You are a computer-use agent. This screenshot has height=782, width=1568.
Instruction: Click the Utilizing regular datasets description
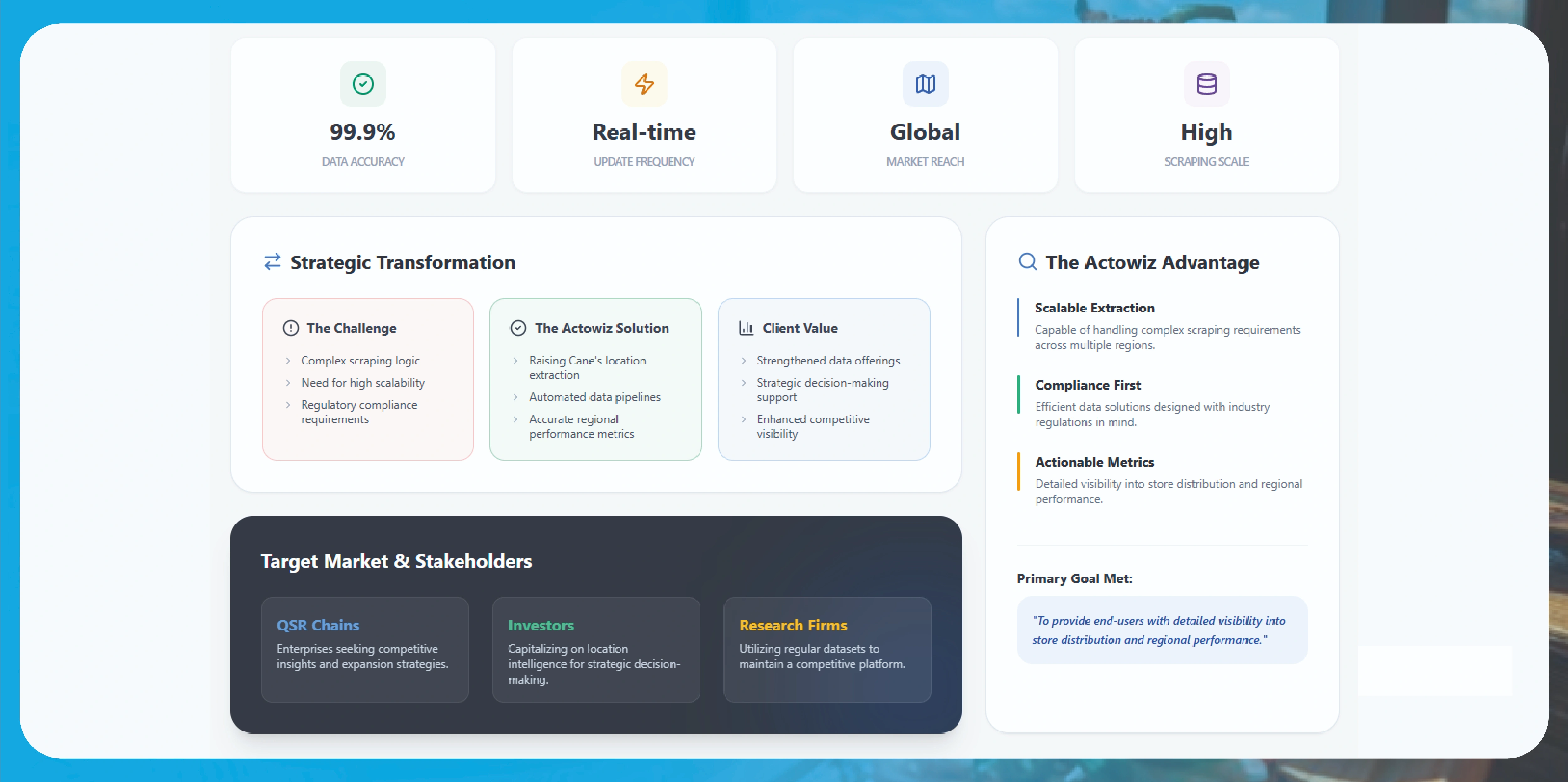pyautogui.click(x=822, y=657)
